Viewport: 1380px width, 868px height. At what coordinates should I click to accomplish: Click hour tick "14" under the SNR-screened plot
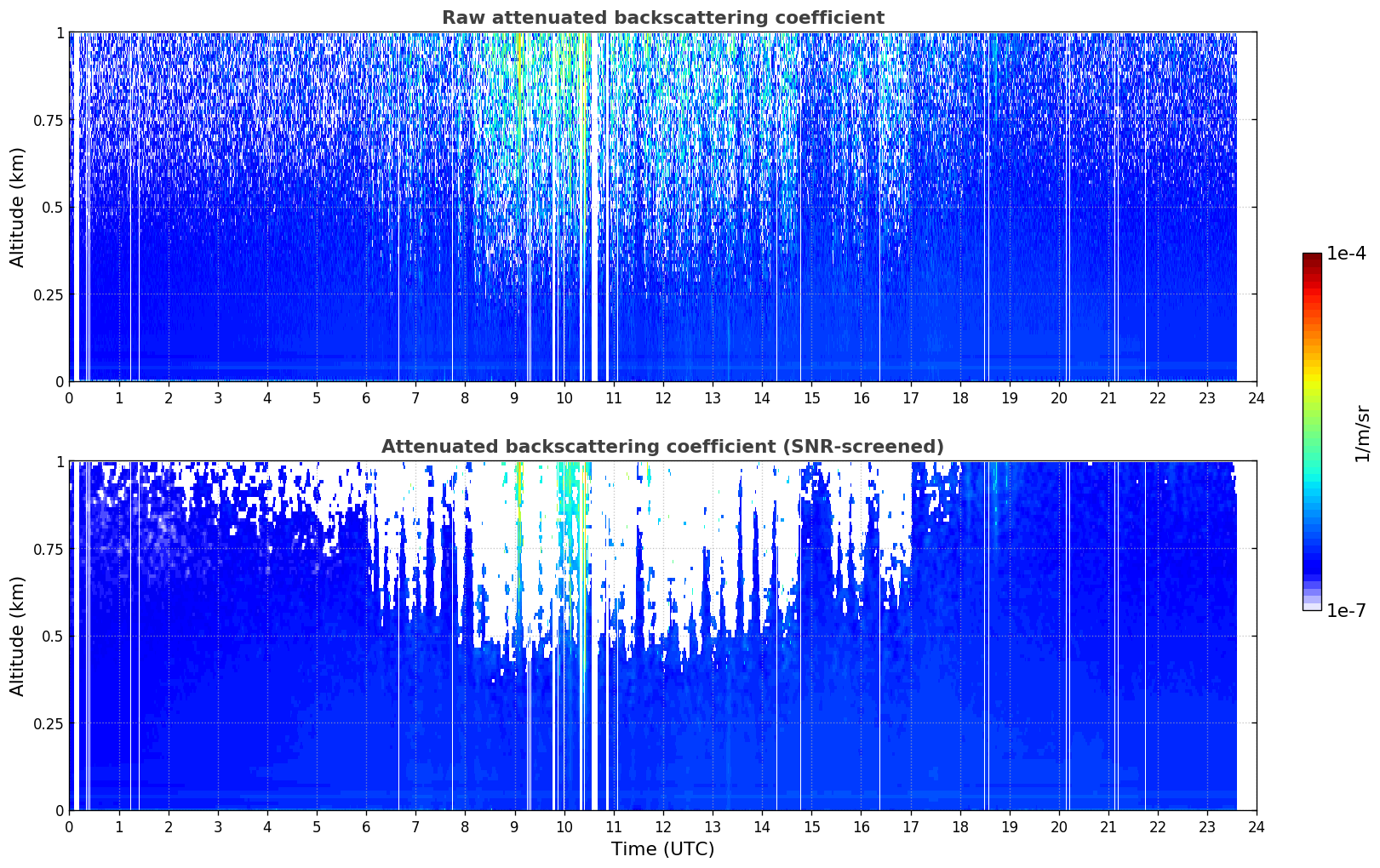click(762, 826)
